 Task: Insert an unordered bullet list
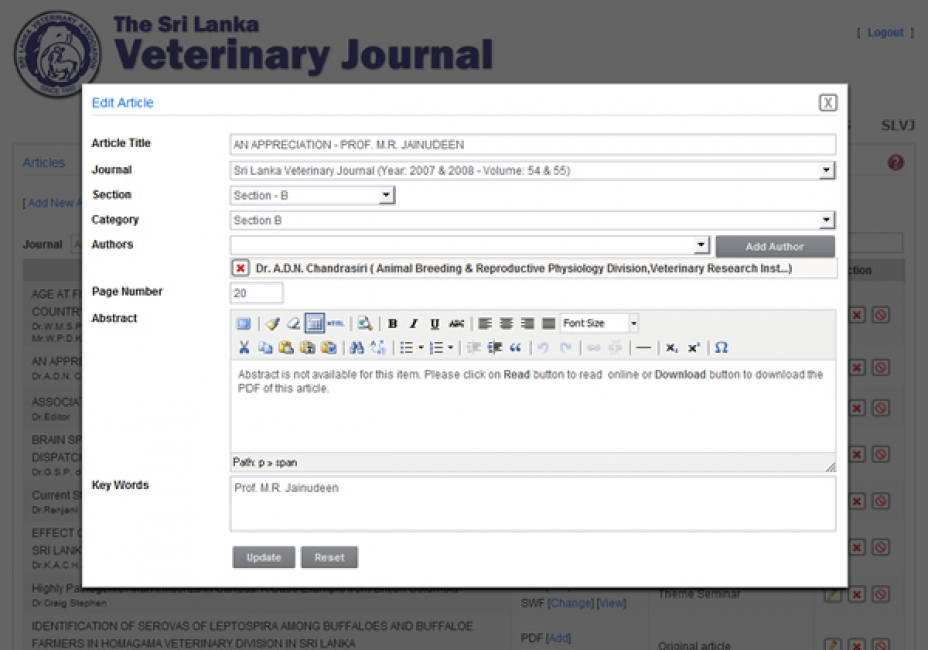point(407,347)
